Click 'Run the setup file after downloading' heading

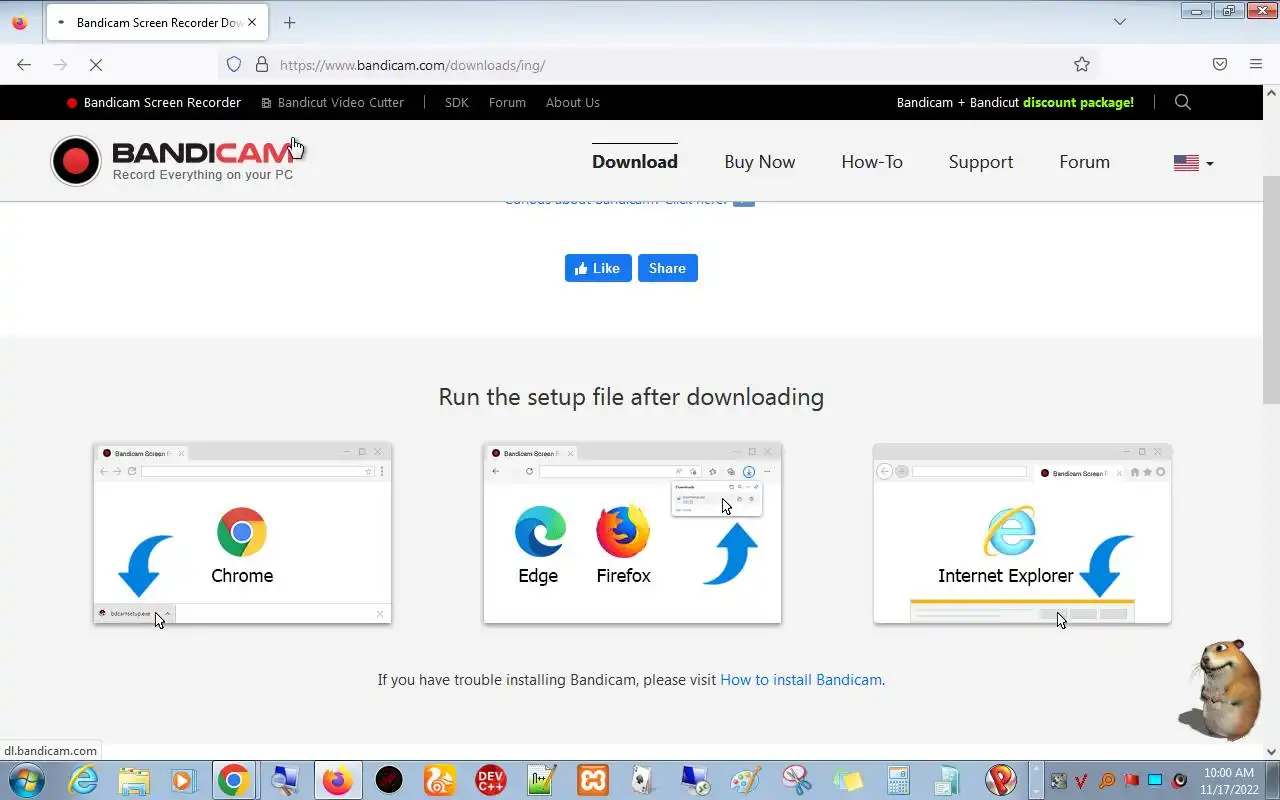pyautogui.click(x=631, y=397)
